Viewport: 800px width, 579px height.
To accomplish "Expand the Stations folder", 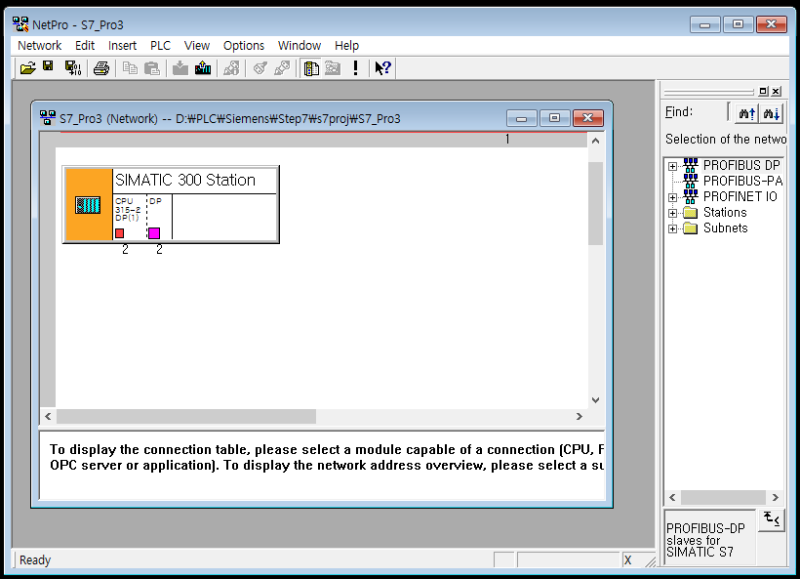I will click(x=671, y=212).
